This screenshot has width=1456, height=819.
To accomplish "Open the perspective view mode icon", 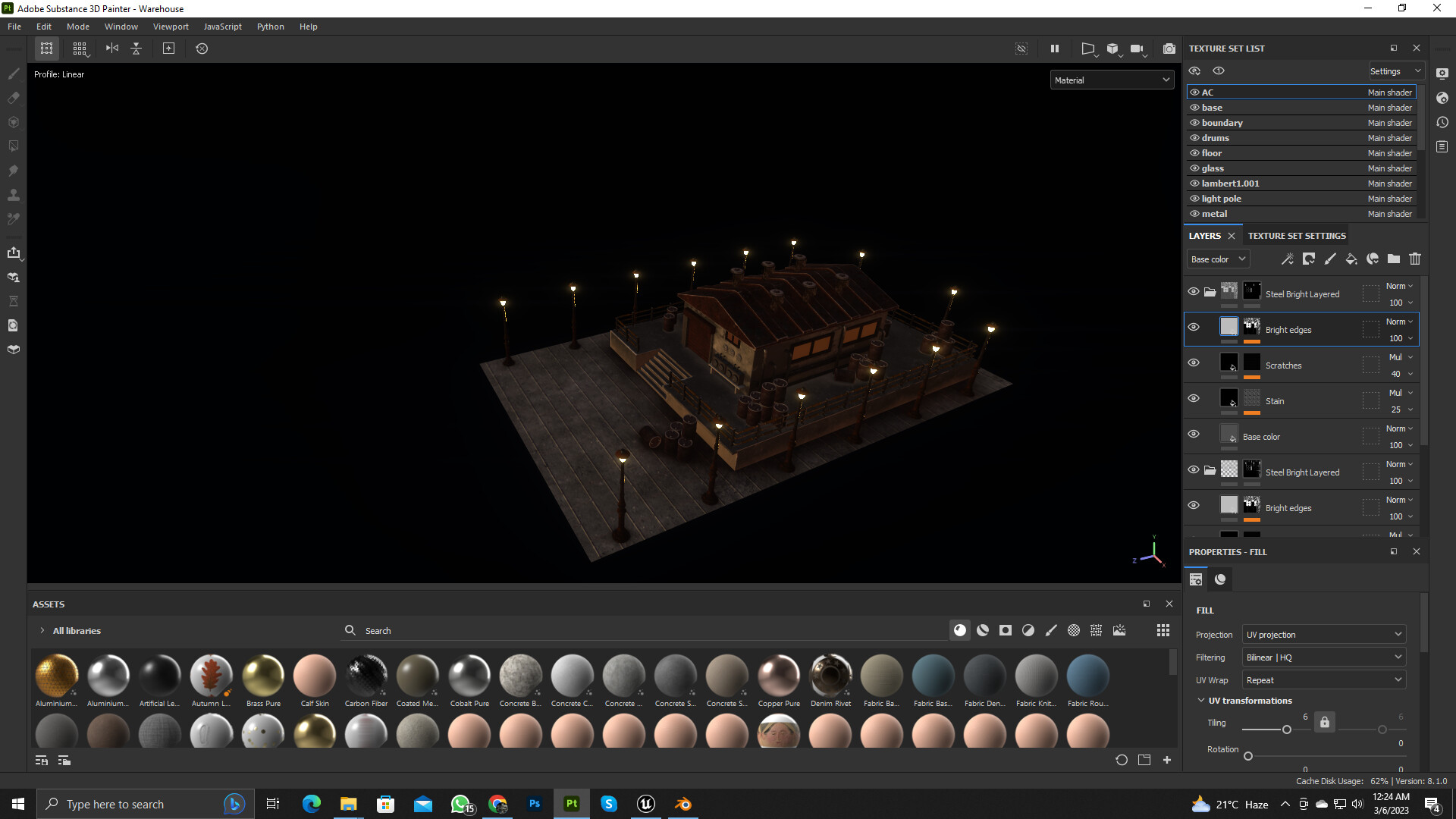I will coord(1088,49).
